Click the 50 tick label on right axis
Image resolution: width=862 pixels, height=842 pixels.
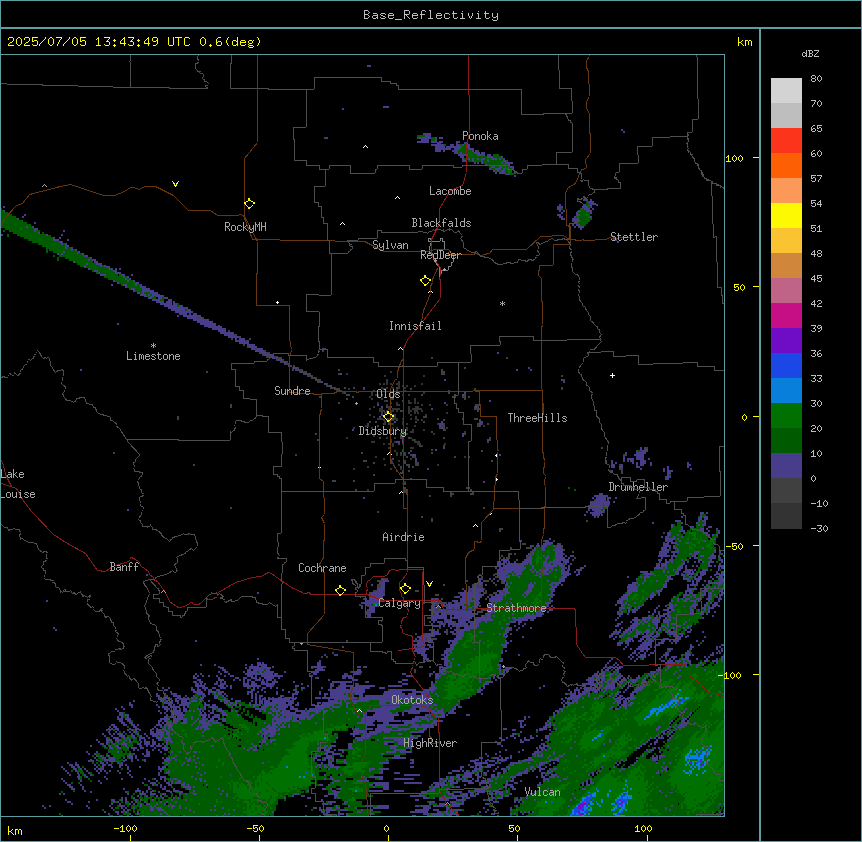point(739,287)
